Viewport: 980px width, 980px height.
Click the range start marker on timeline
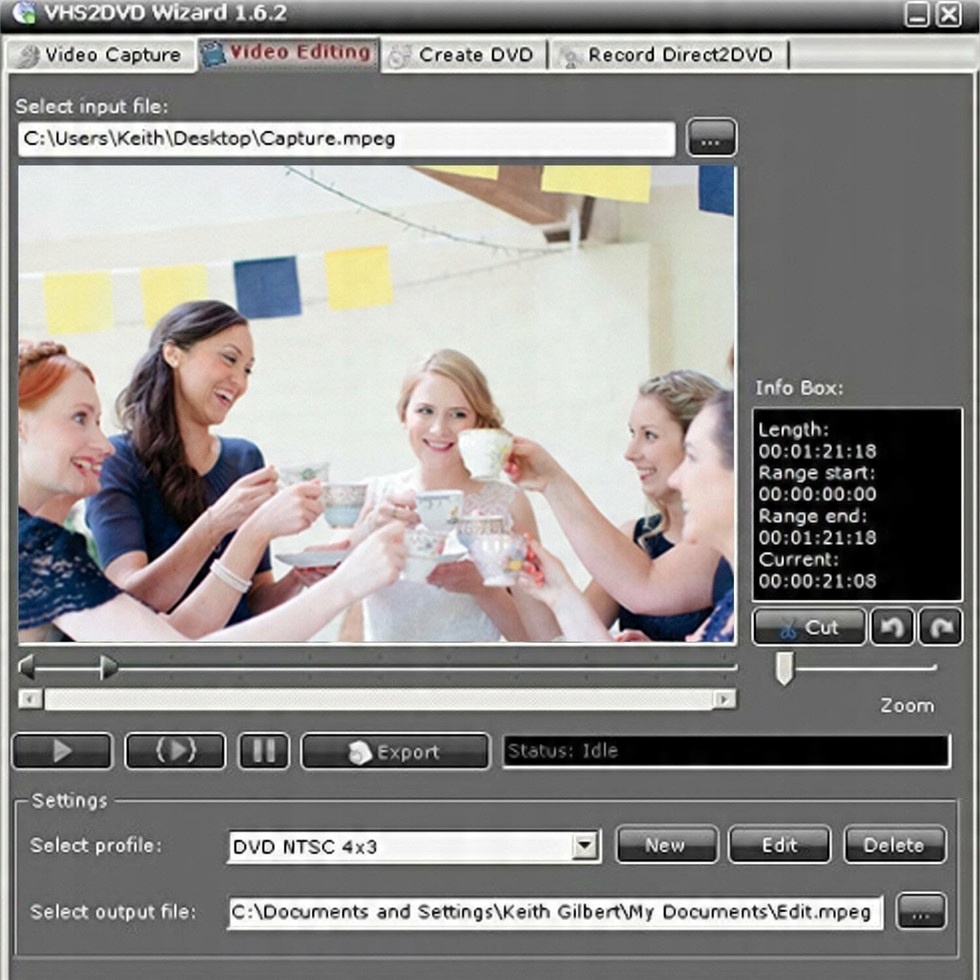[x=26, y=667]
